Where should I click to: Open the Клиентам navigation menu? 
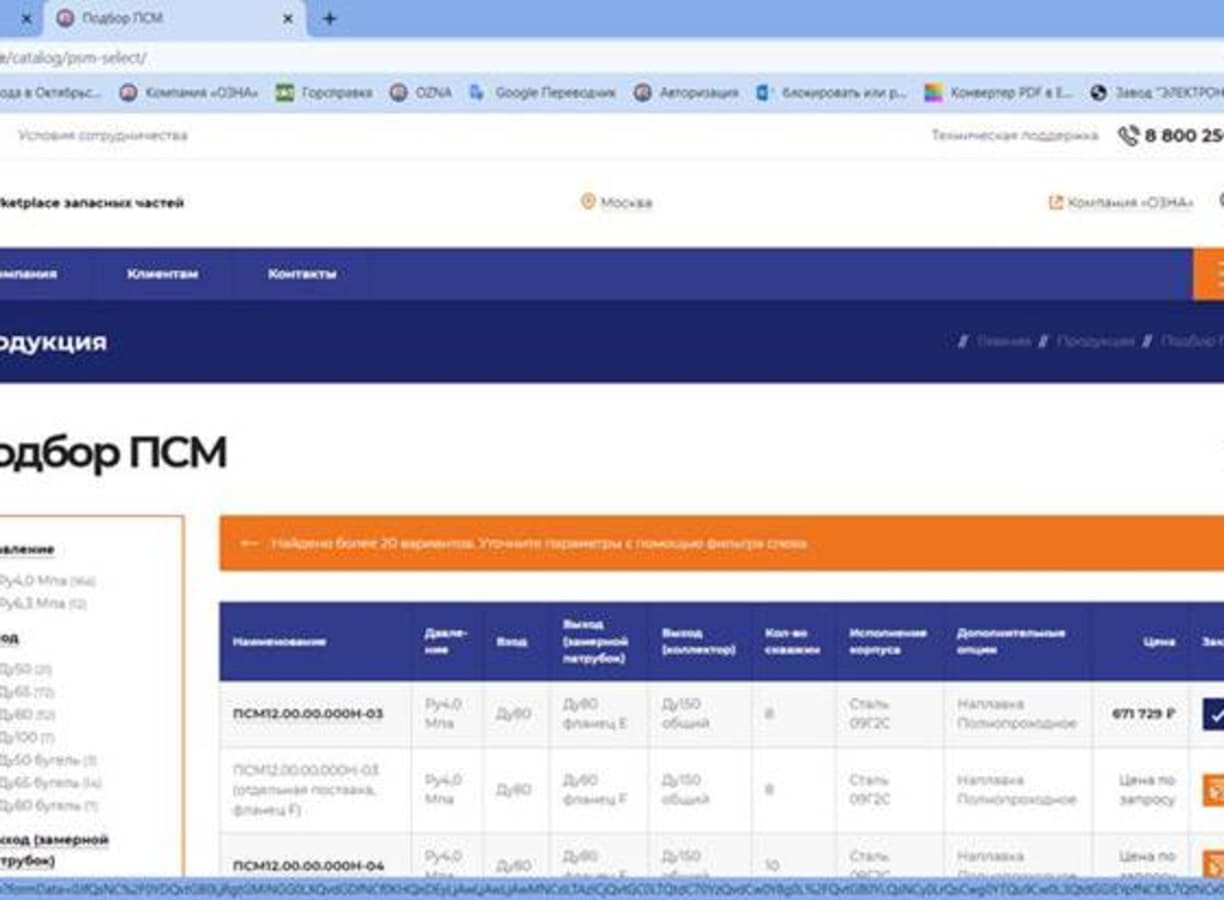point(162,274)
